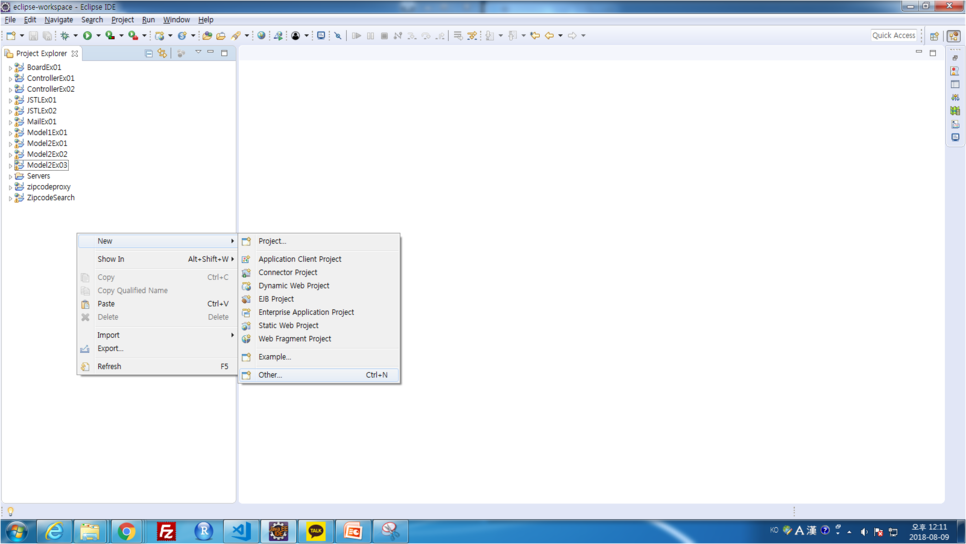Viewport: 966px width, 544px height.
Task: Open the Navigate menu
Action: click(x=59, y=20)
